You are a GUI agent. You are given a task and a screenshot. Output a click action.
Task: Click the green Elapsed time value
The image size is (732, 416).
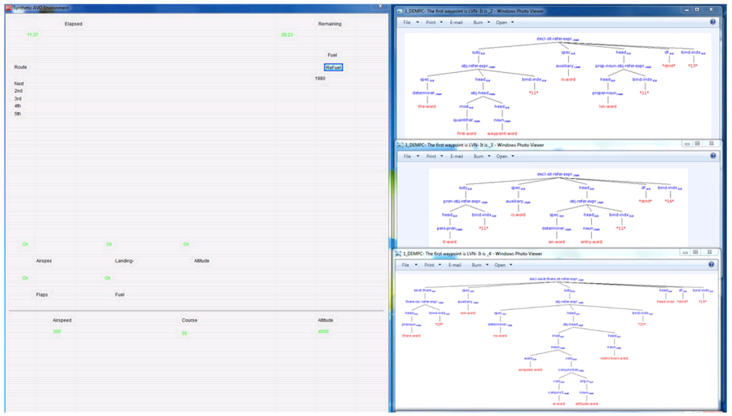(33, 34)
